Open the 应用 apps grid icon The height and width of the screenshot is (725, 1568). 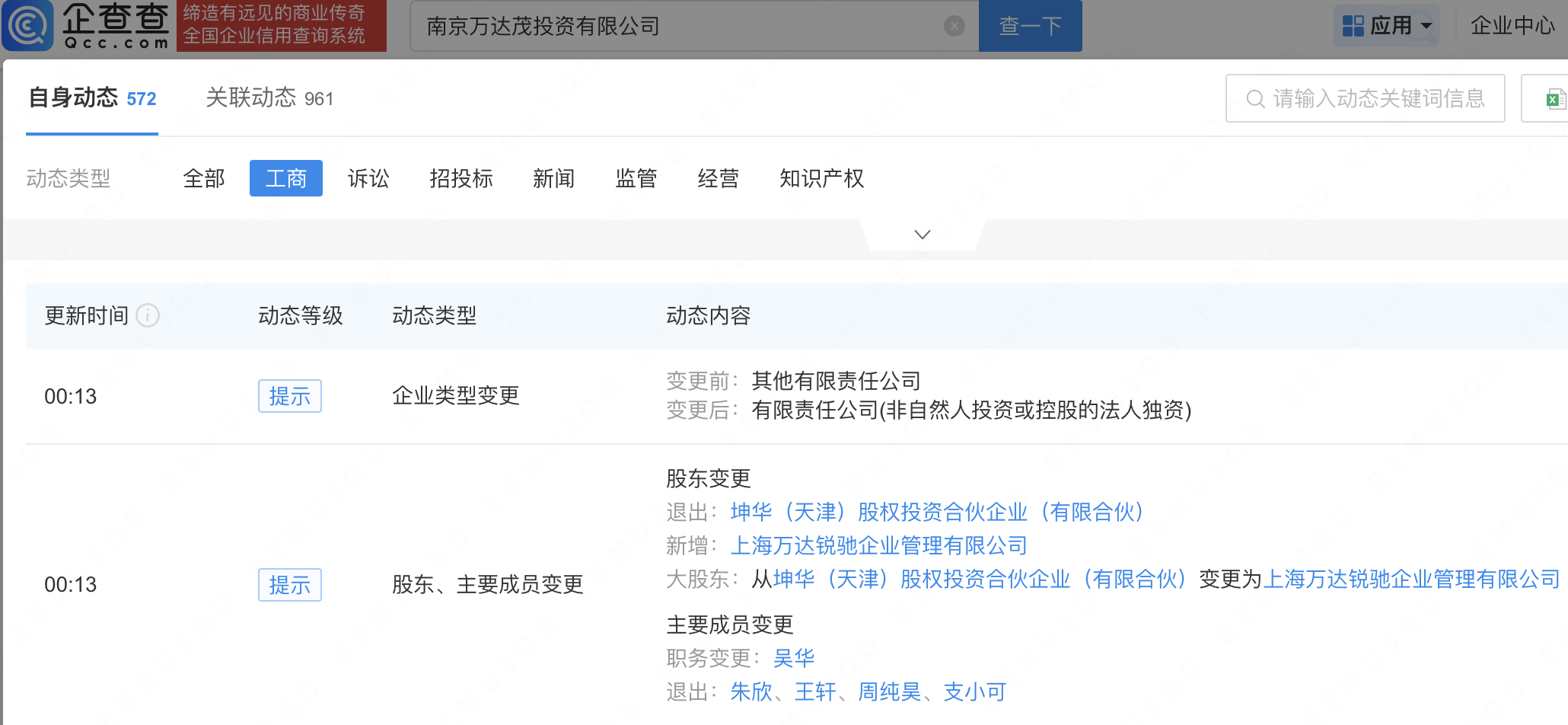point(1353,26)
